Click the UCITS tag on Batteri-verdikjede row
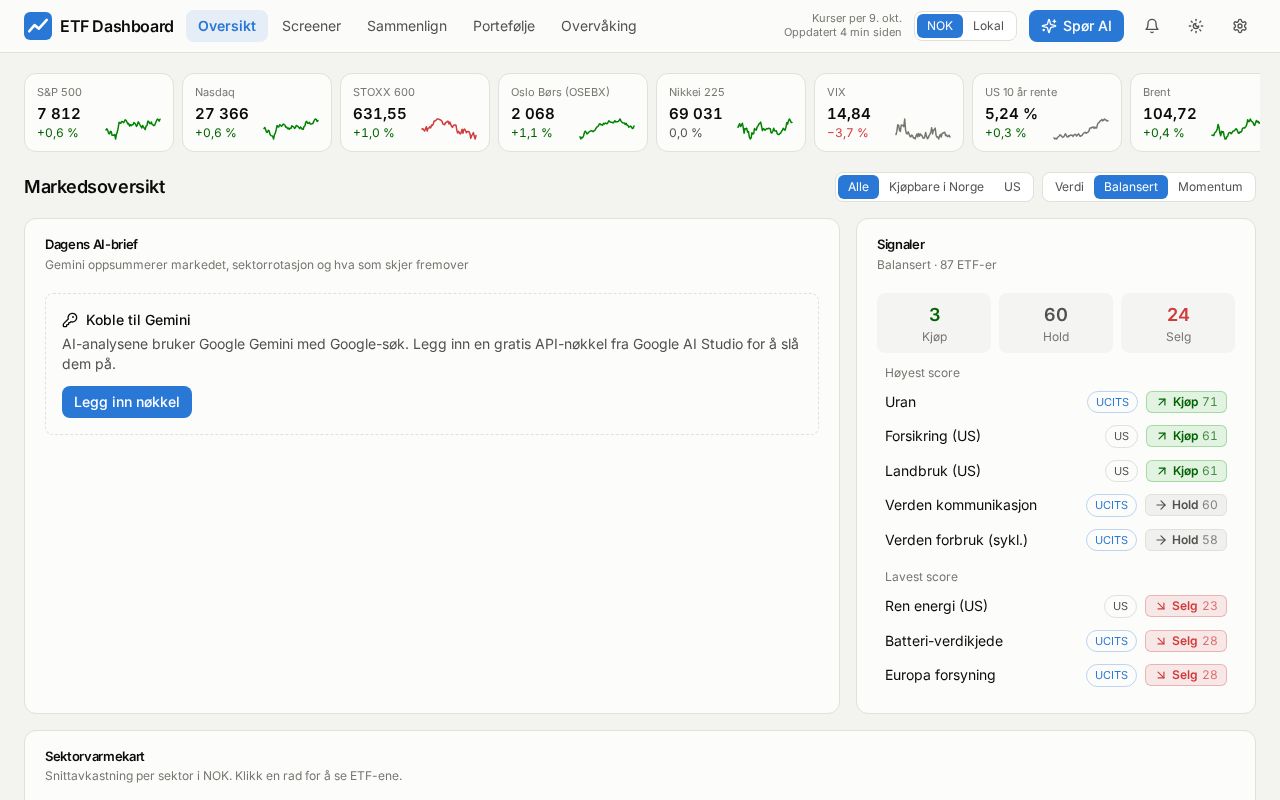 [1111, 641]
